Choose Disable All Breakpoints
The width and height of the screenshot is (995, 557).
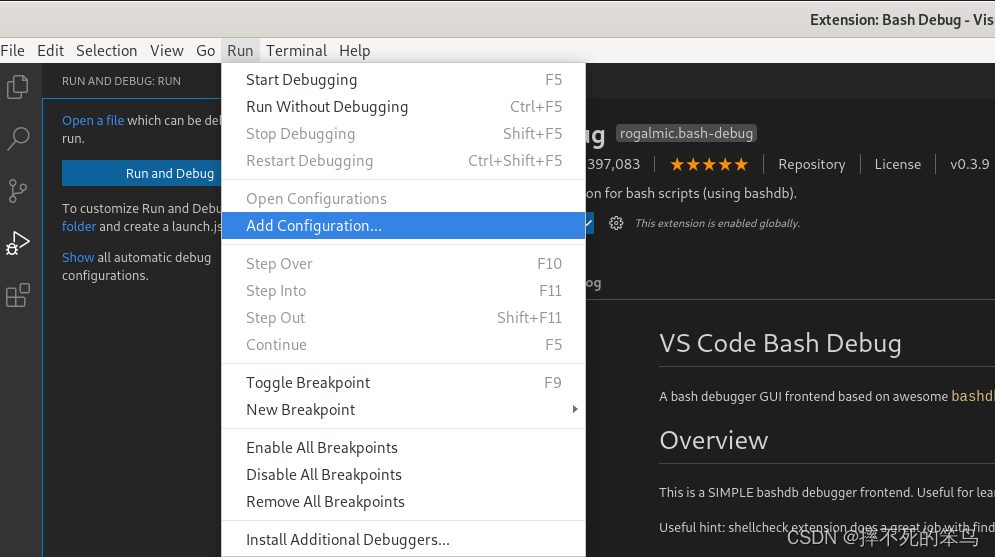click(404, 475)
